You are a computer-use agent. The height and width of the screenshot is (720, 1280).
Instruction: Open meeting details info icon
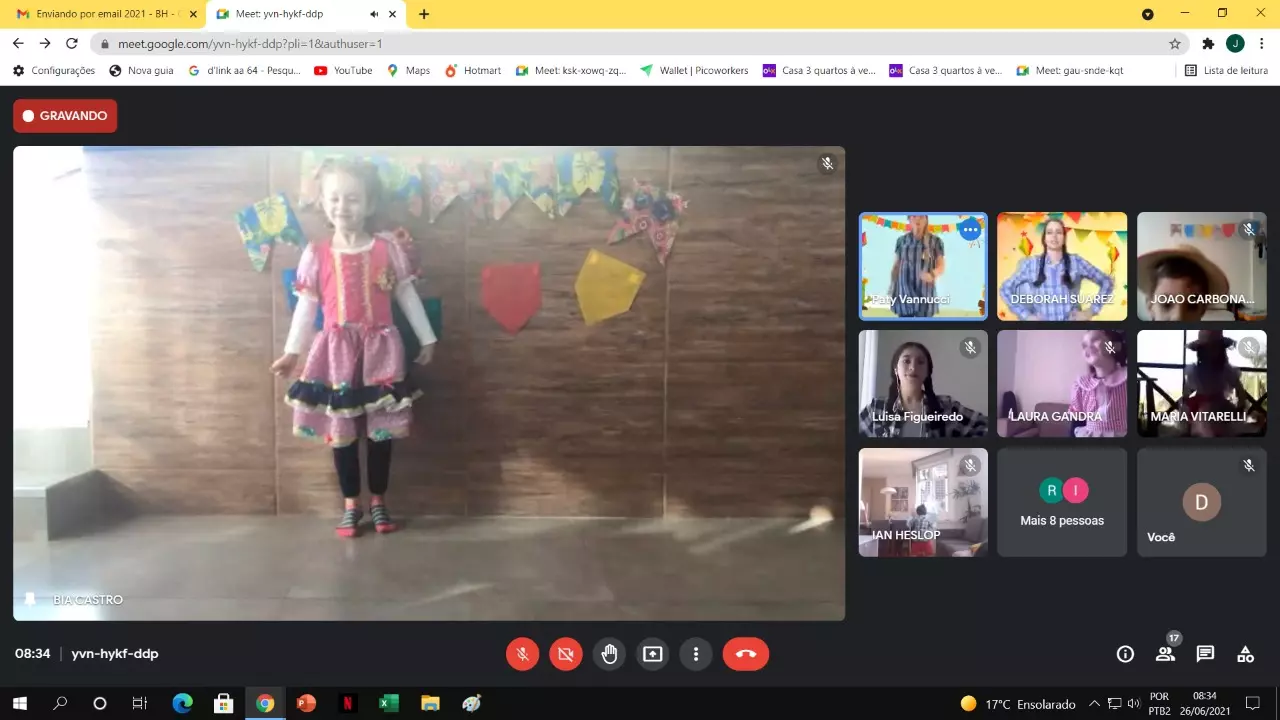pyautogui.click(x=1125, y=654)
